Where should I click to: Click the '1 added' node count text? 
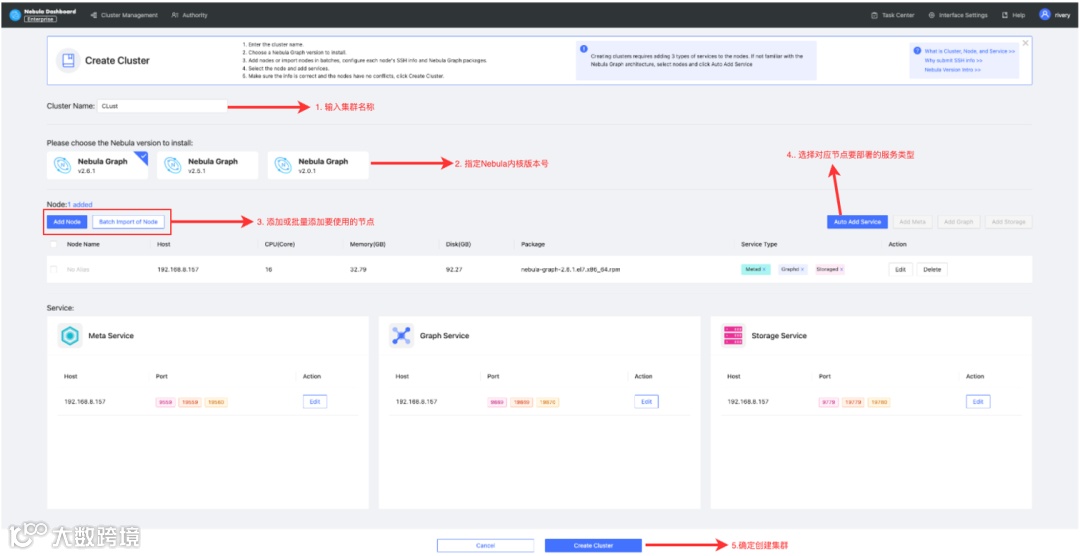[x=80, y=205]
